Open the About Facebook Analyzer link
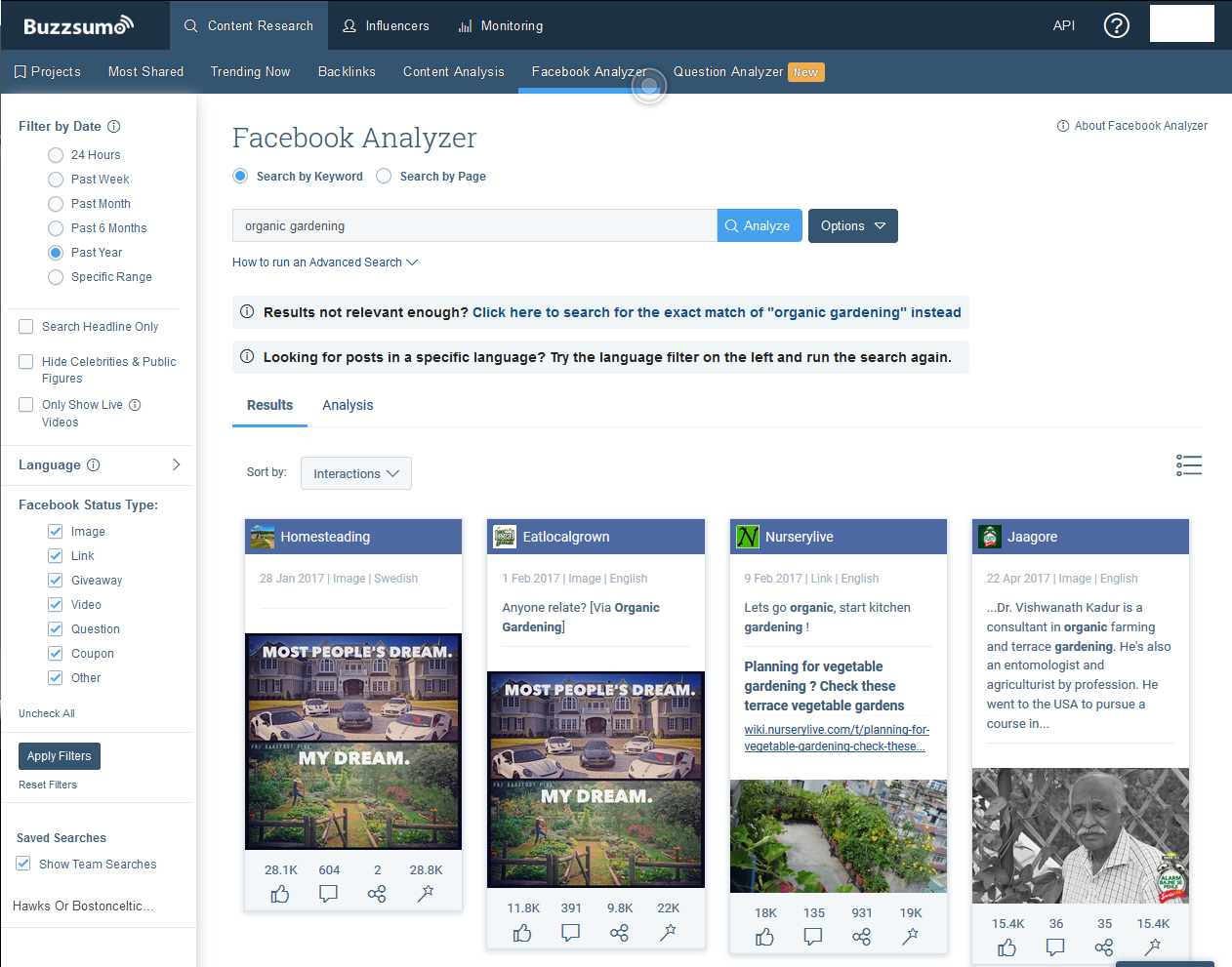 point(1132,126)
